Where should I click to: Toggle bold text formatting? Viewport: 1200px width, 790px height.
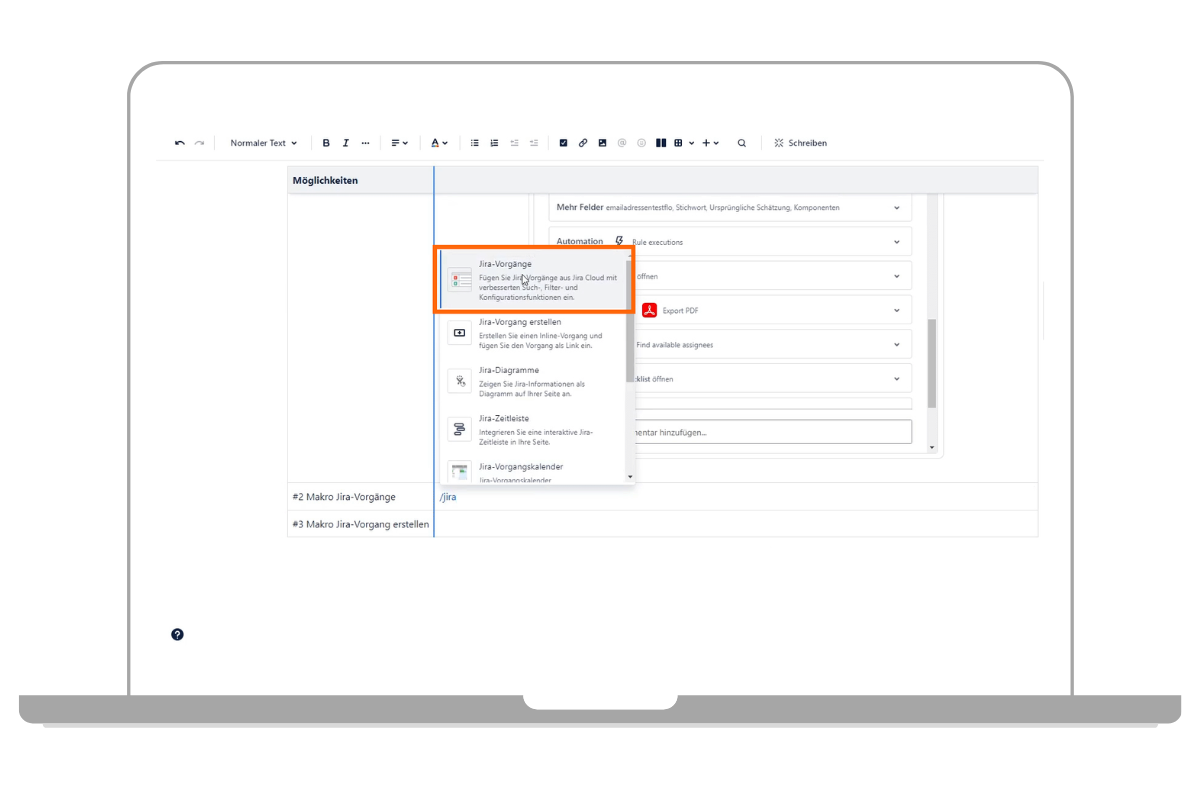click(x=326, y=143)
